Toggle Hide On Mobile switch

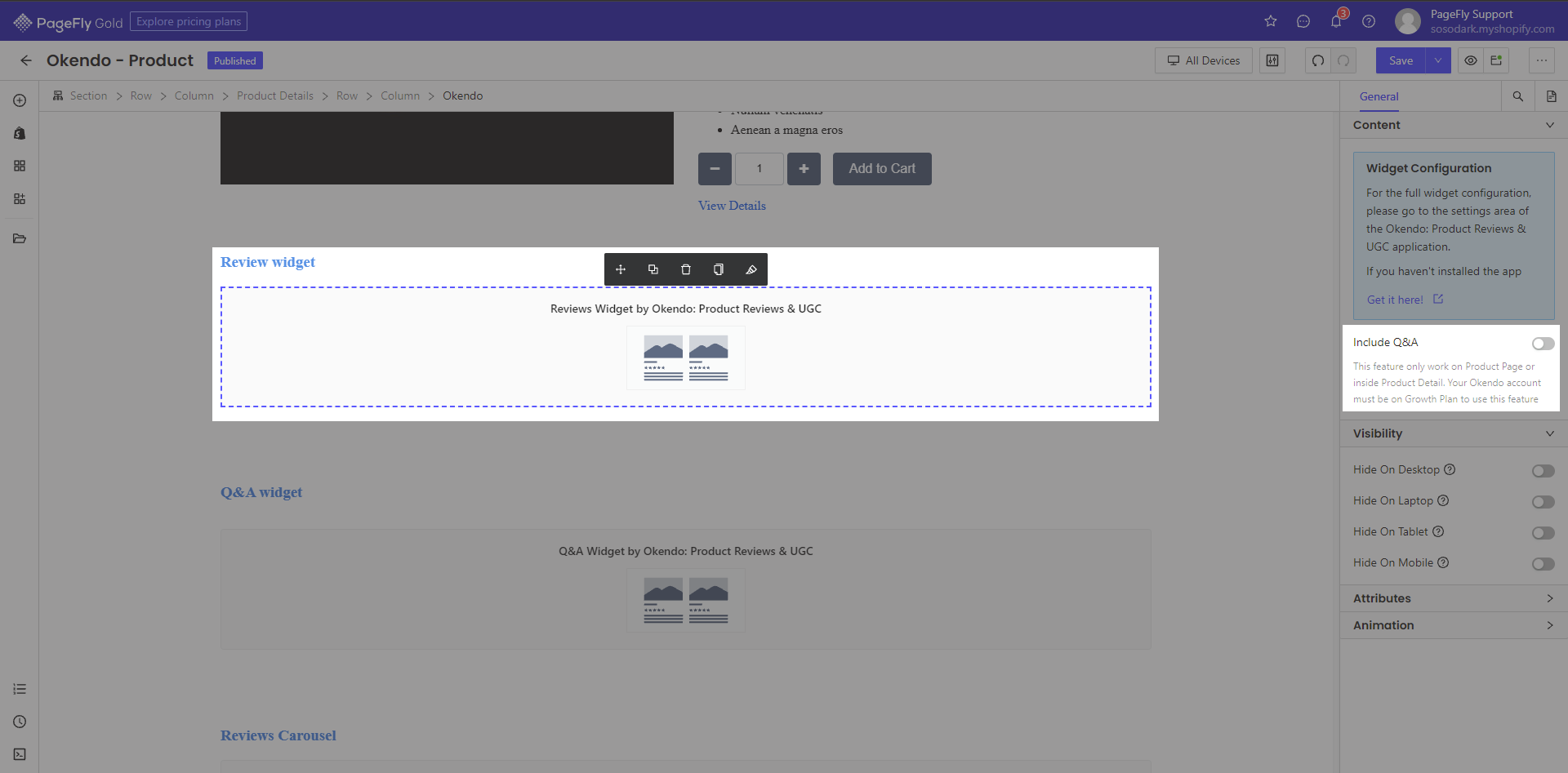(1543, 564)
